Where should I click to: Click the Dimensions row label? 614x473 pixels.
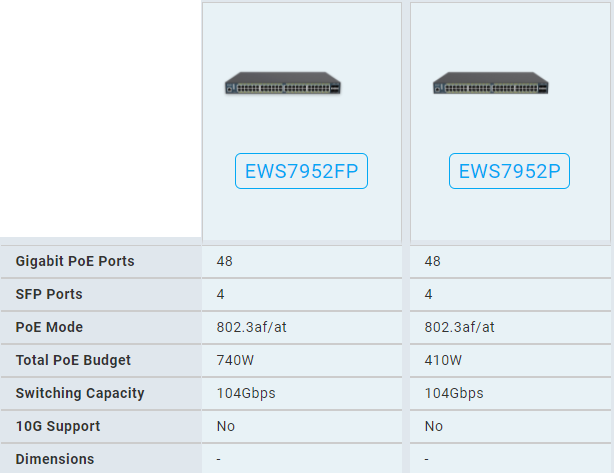click(55, 459)
